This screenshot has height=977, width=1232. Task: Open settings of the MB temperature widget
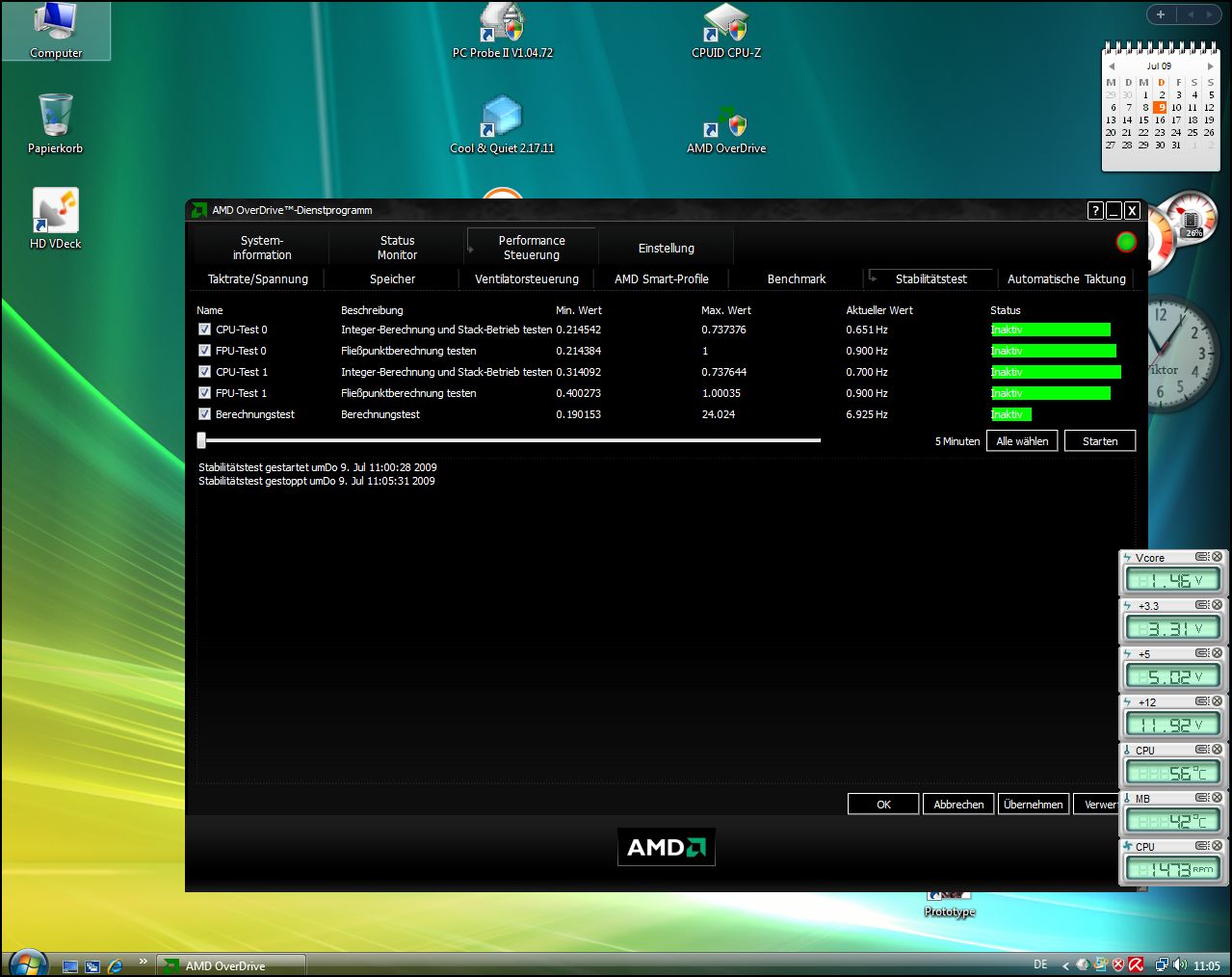[1202, 798]
